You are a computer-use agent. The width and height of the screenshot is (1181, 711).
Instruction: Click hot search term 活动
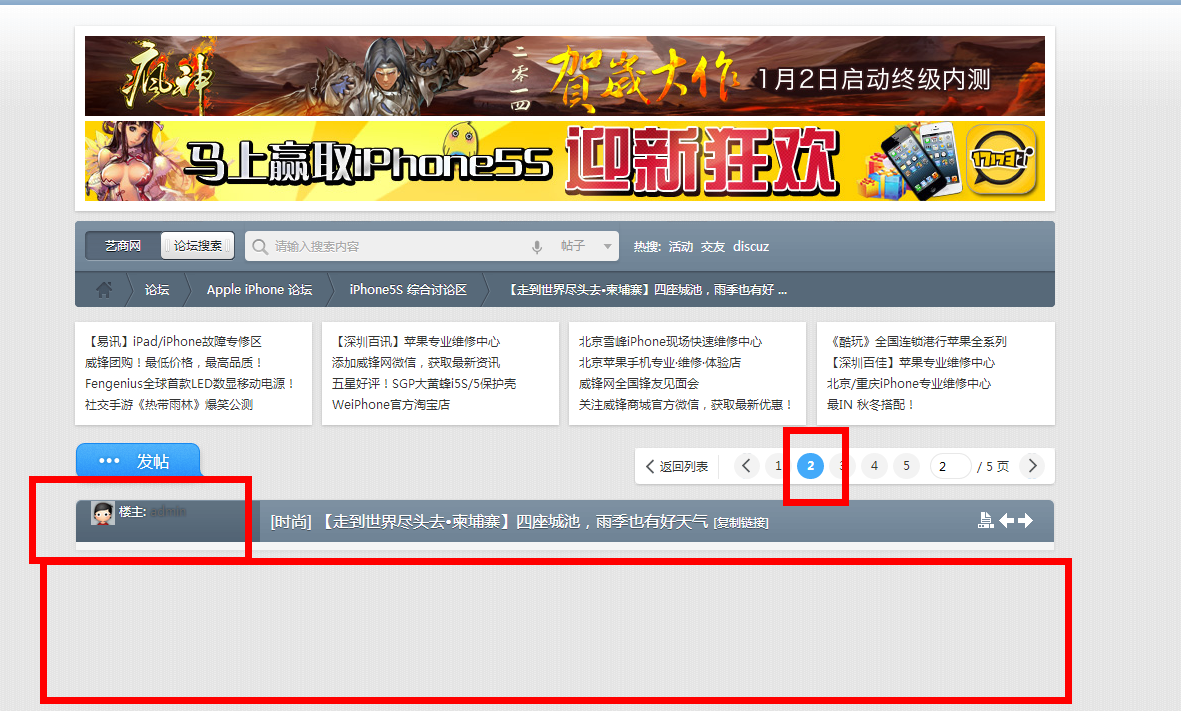click(681, 246)
